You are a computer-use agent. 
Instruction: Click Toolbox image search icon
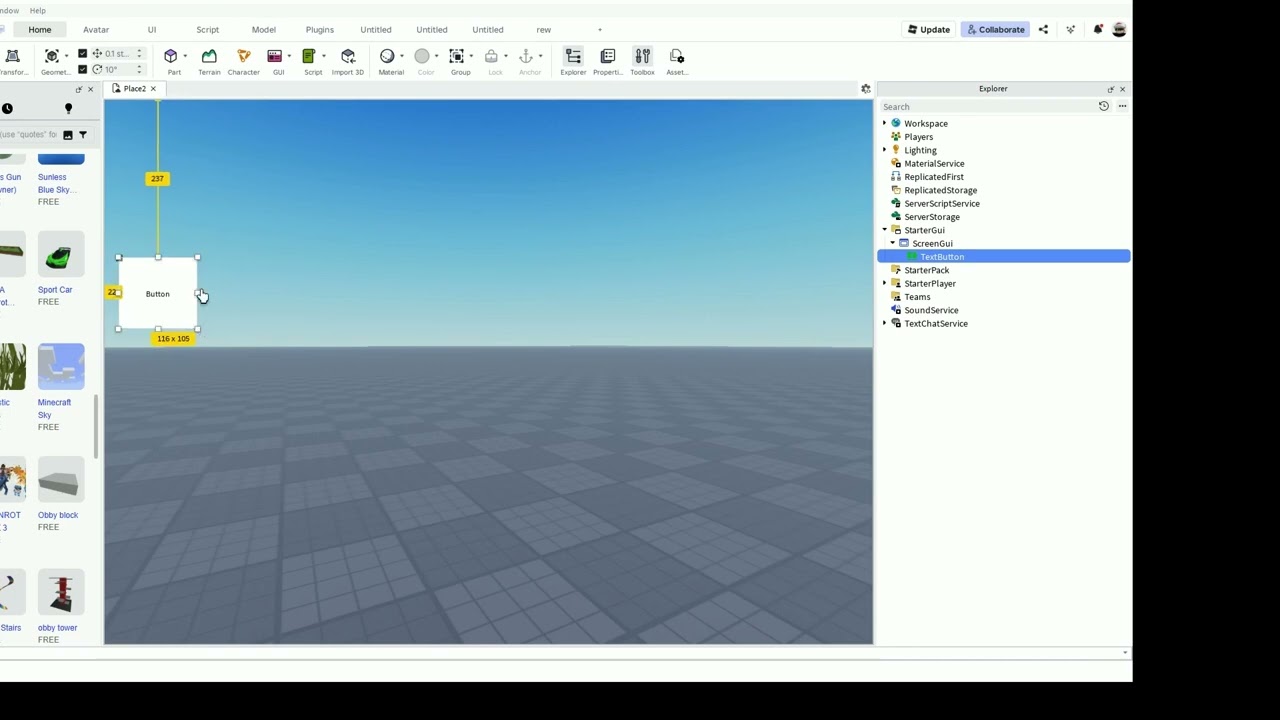68,135
